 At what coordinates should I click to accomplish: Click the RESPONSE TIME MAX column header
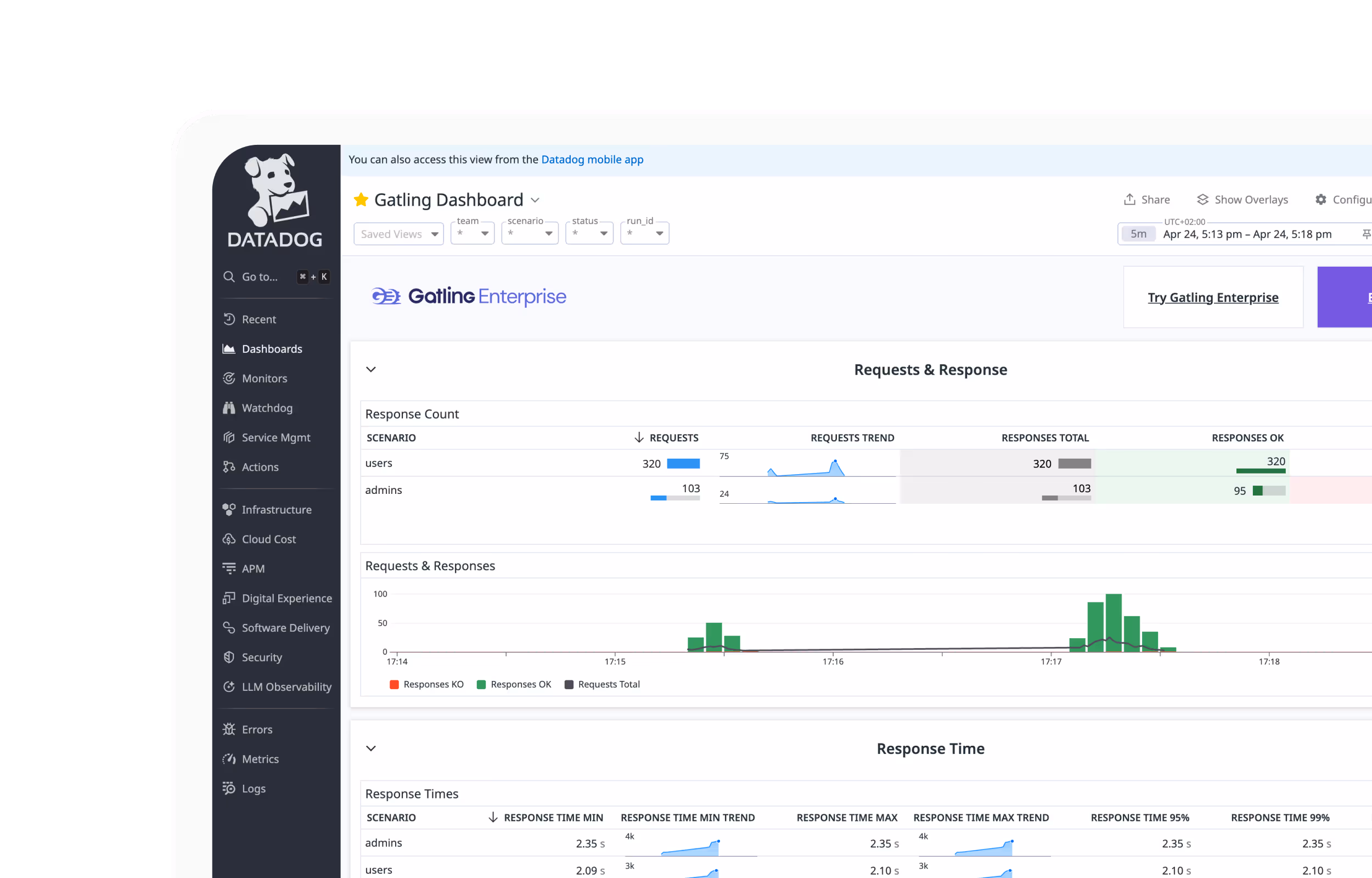[847, 818]
